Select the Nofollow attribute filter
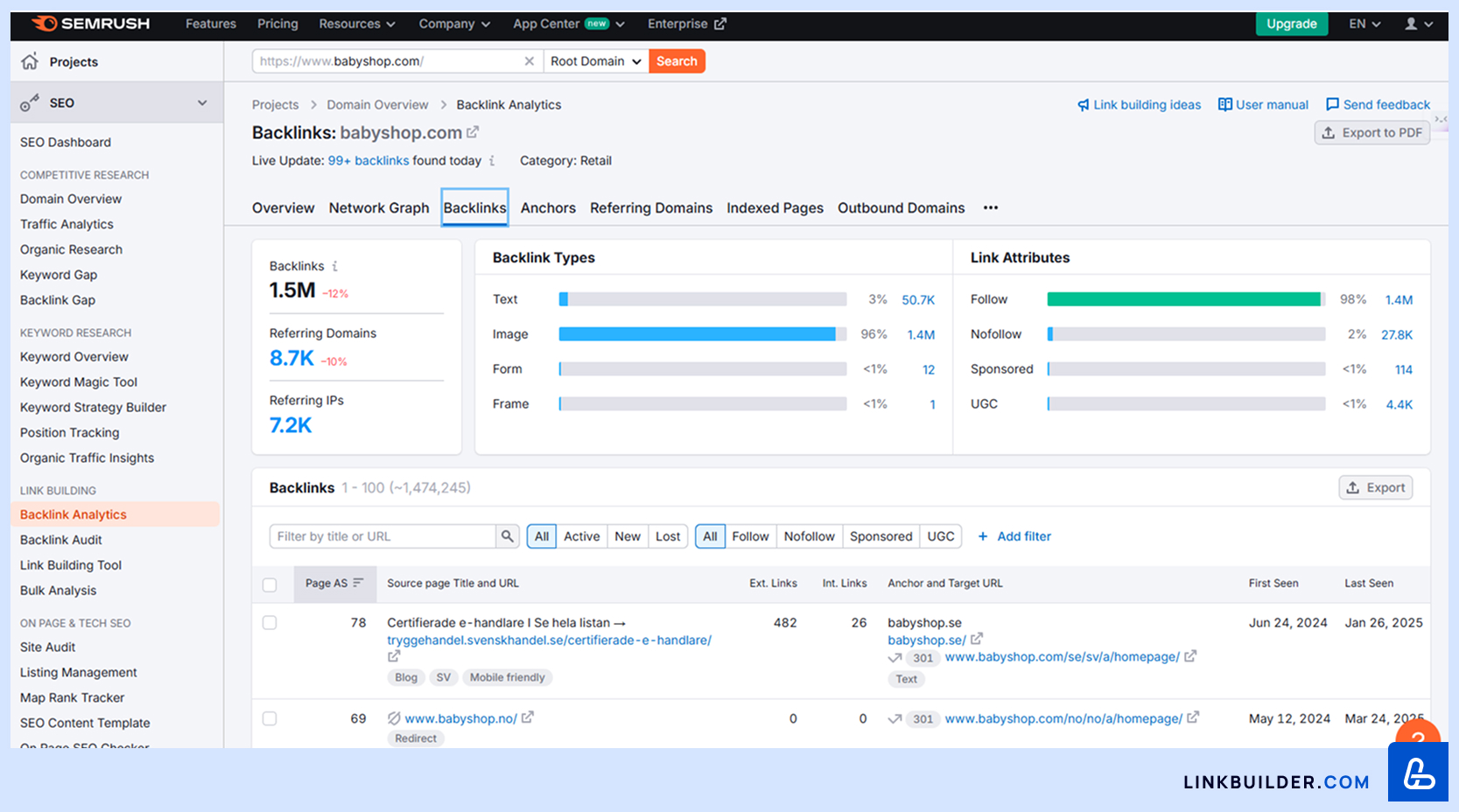The height and width of the screenshot is (812, 1459). (809, 536)
